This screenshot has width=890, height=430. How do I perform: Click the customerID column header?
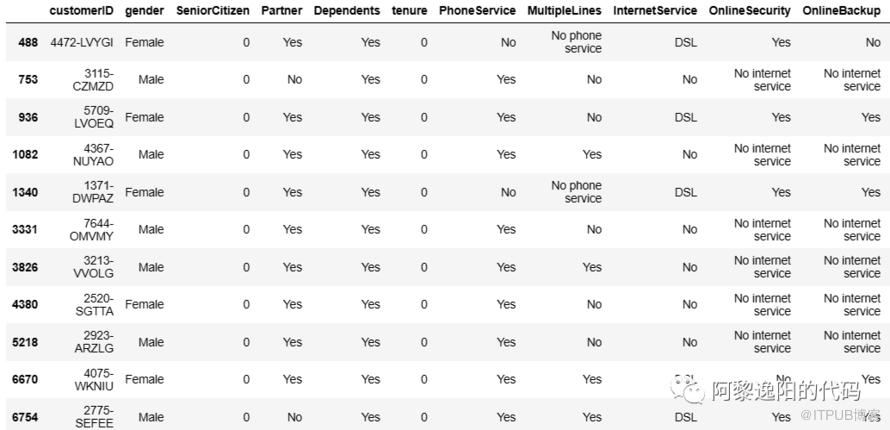(82, 11)
